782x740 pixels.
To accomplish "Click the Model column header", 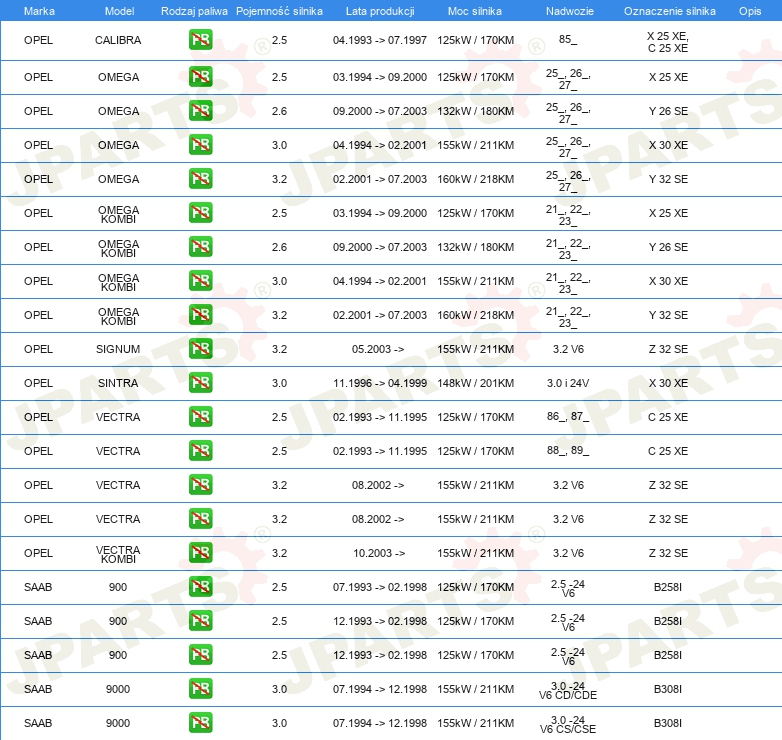I will pyautogui.click(x=119, y=11).
